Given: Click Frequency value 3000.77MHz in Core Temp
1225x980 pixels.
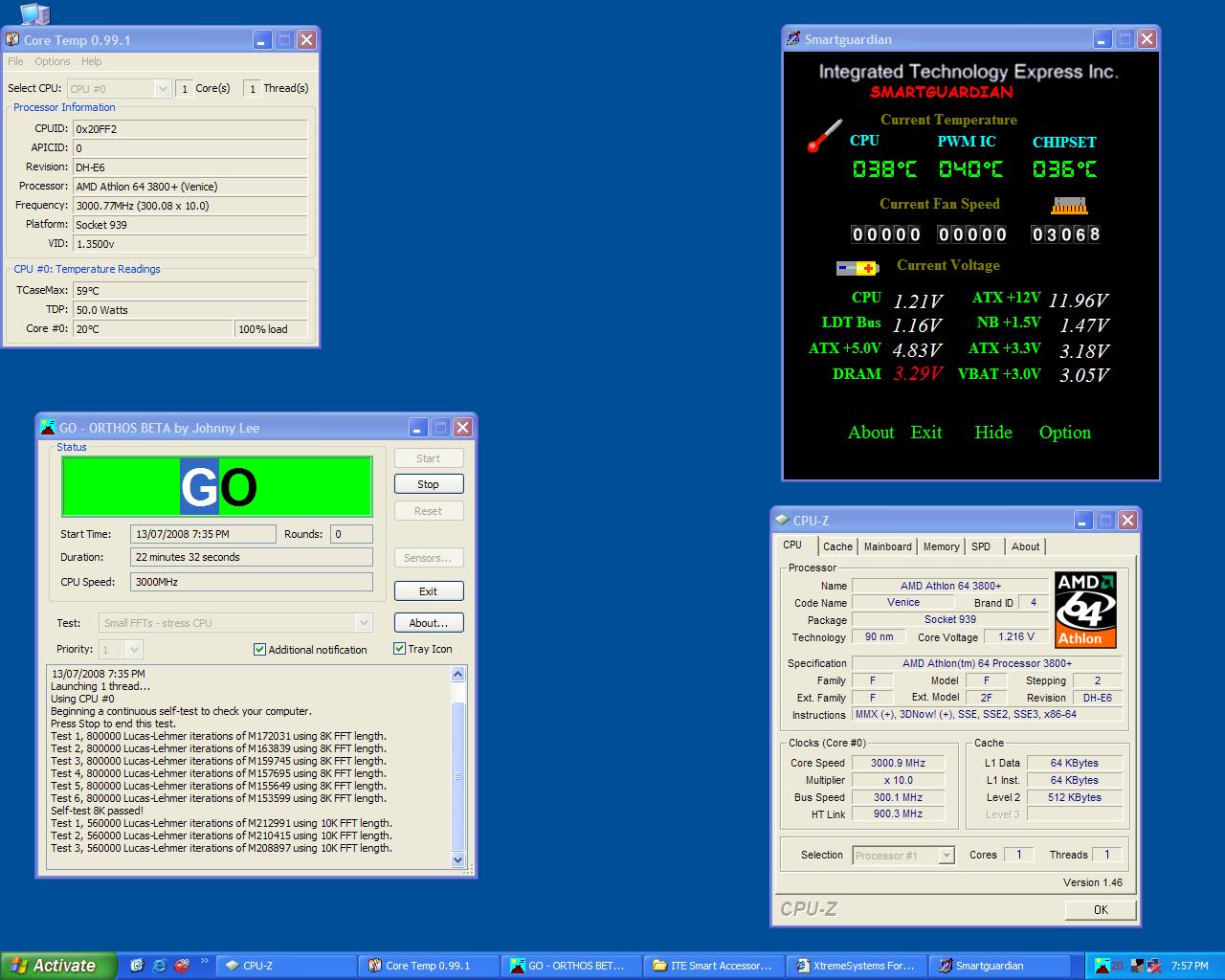Looking at the screenshot, I should (x=190, y=206).
